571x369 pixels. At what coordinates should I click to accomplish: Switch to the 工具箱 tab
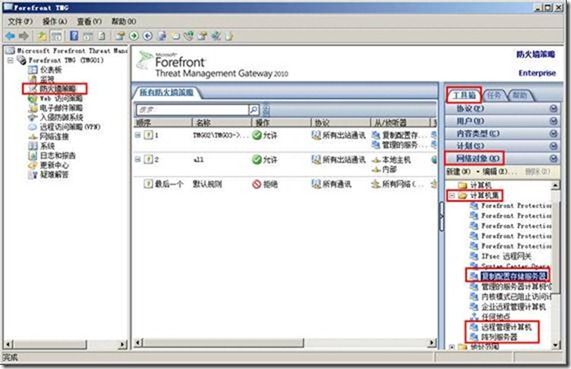464,95
